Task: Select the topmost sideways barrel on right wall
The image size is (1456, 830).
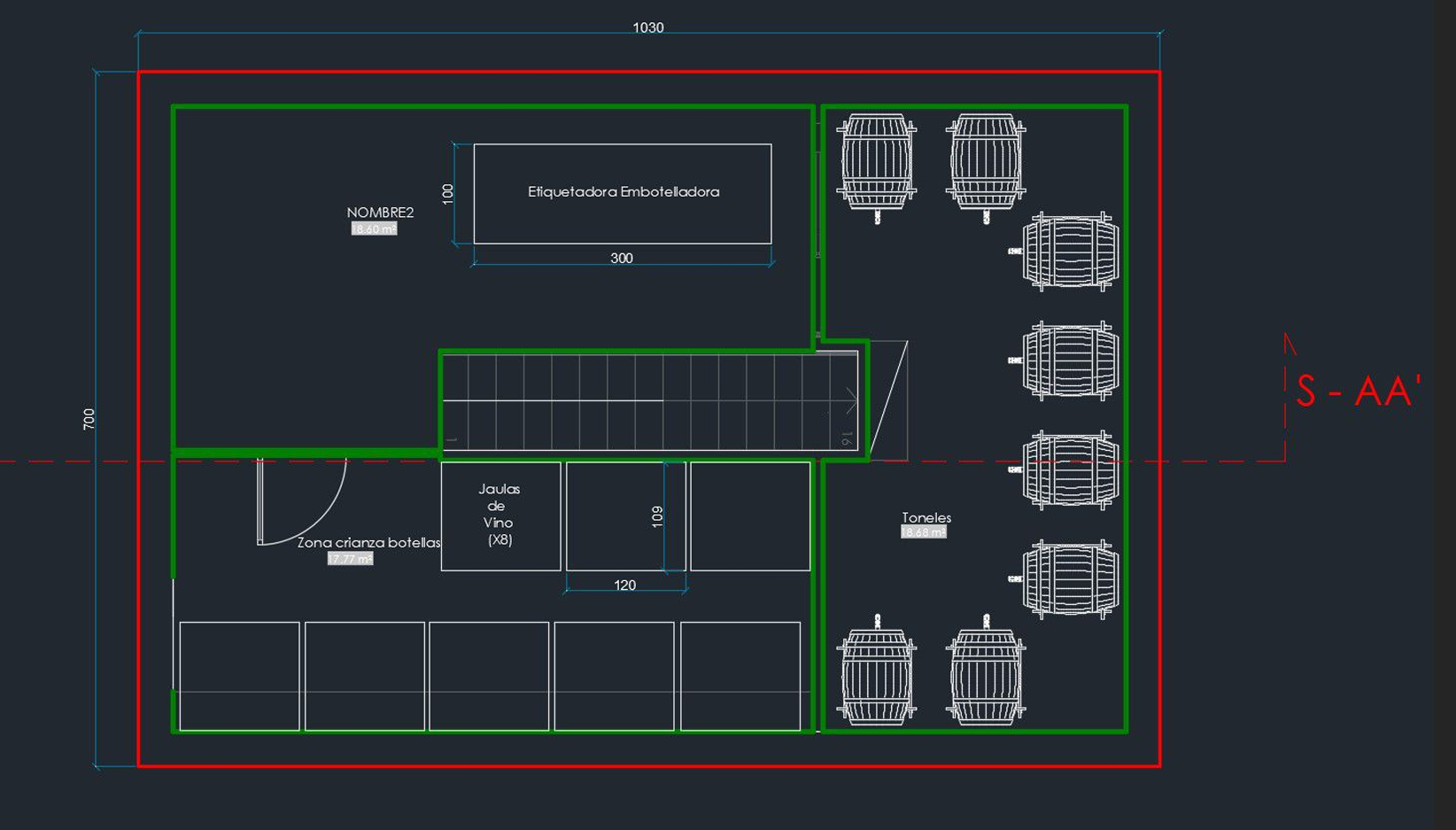Action: click(x=1069, y=252)
